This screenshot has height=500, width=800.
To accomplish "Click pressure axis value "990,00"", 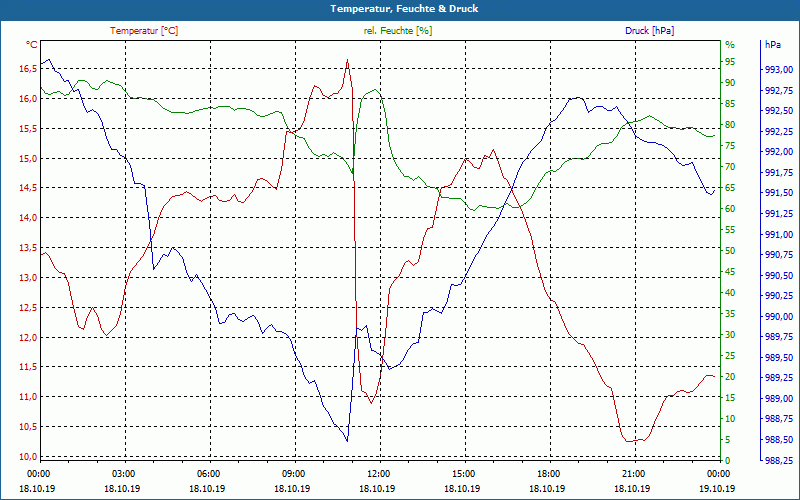I will pyautogui.click(x=779, y=317).
